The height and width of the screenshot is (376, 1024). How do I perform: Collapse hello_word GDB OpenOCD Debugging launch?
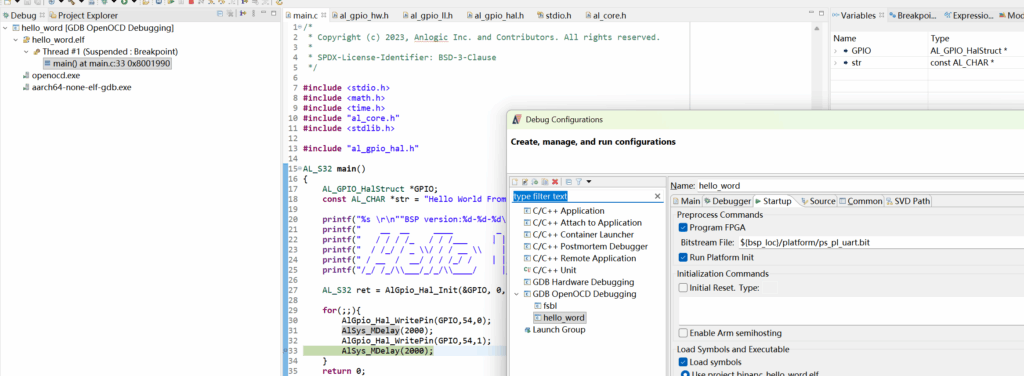[x=5, y=28]
